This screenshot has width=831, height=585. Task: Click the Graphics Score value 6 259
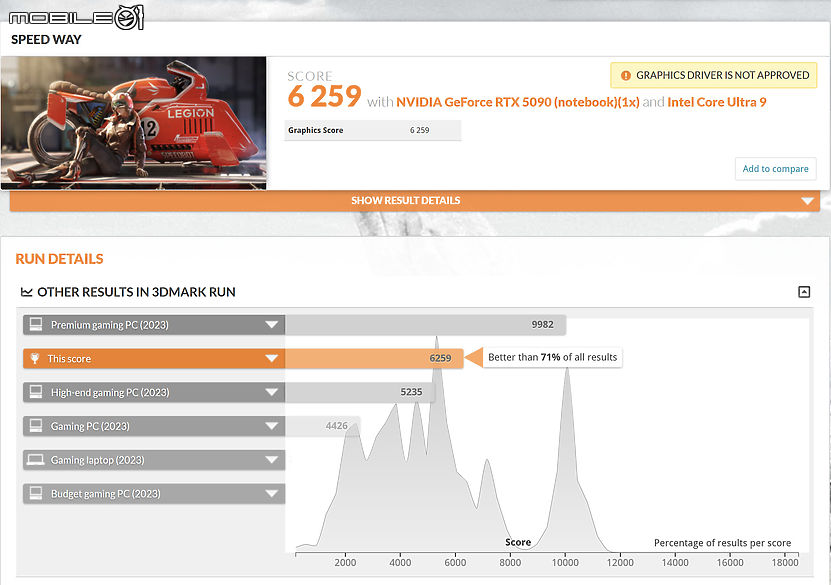click(x=419, y=130)
